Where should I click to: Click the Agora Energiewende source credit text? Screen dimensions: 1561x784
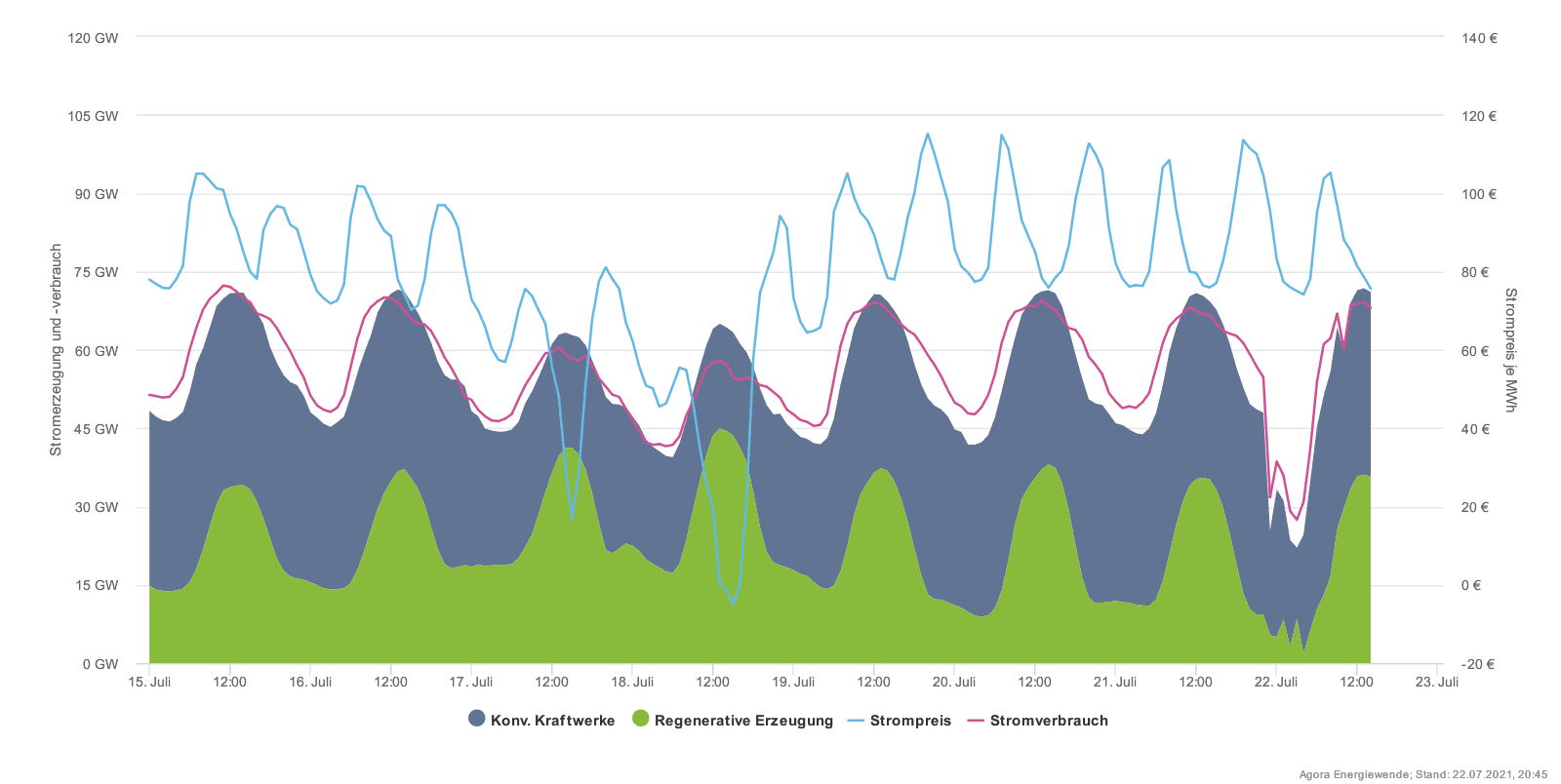pos(1423,774)
